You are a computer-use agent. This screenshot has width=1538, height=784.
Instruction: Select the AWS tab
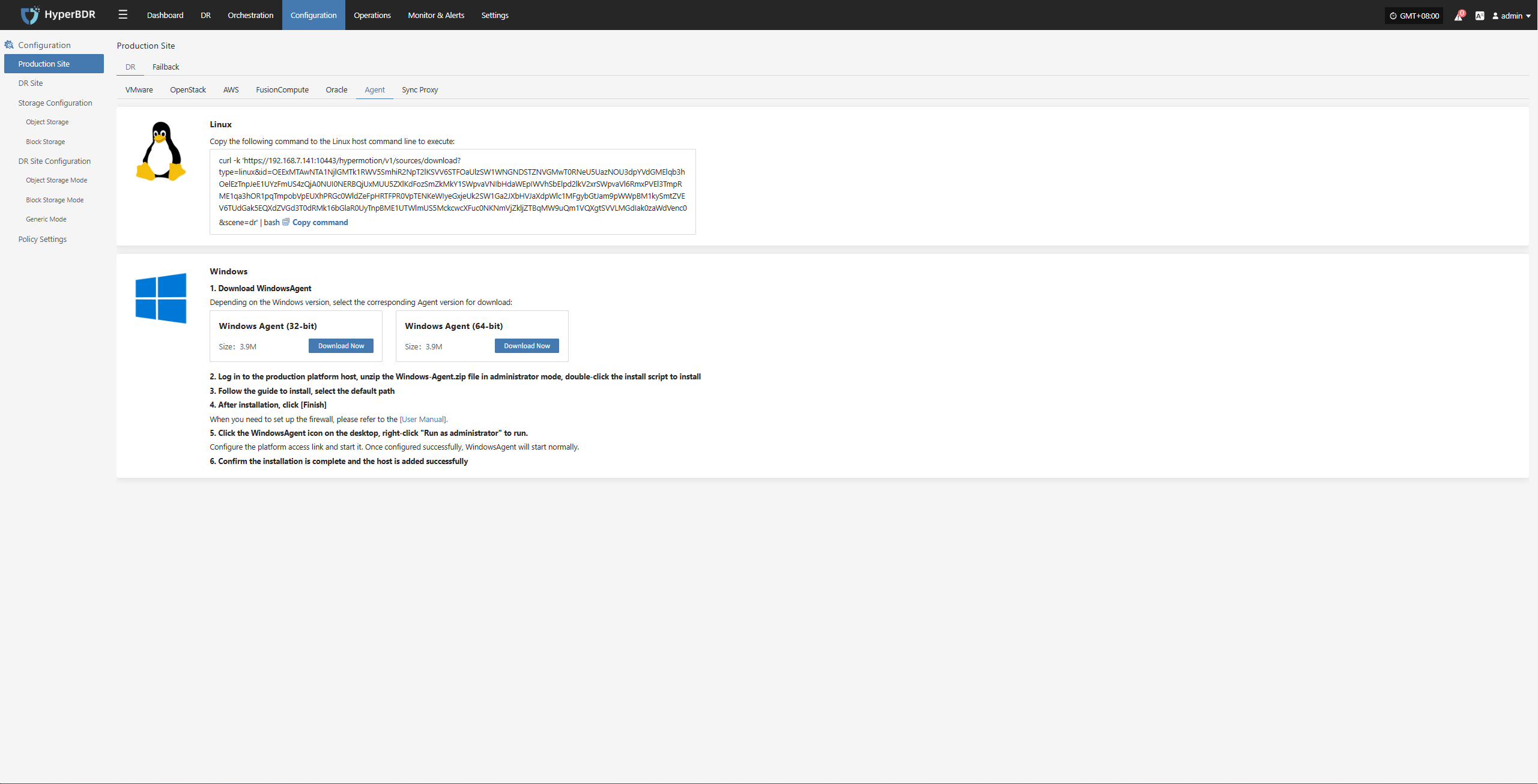coord(231,90)
